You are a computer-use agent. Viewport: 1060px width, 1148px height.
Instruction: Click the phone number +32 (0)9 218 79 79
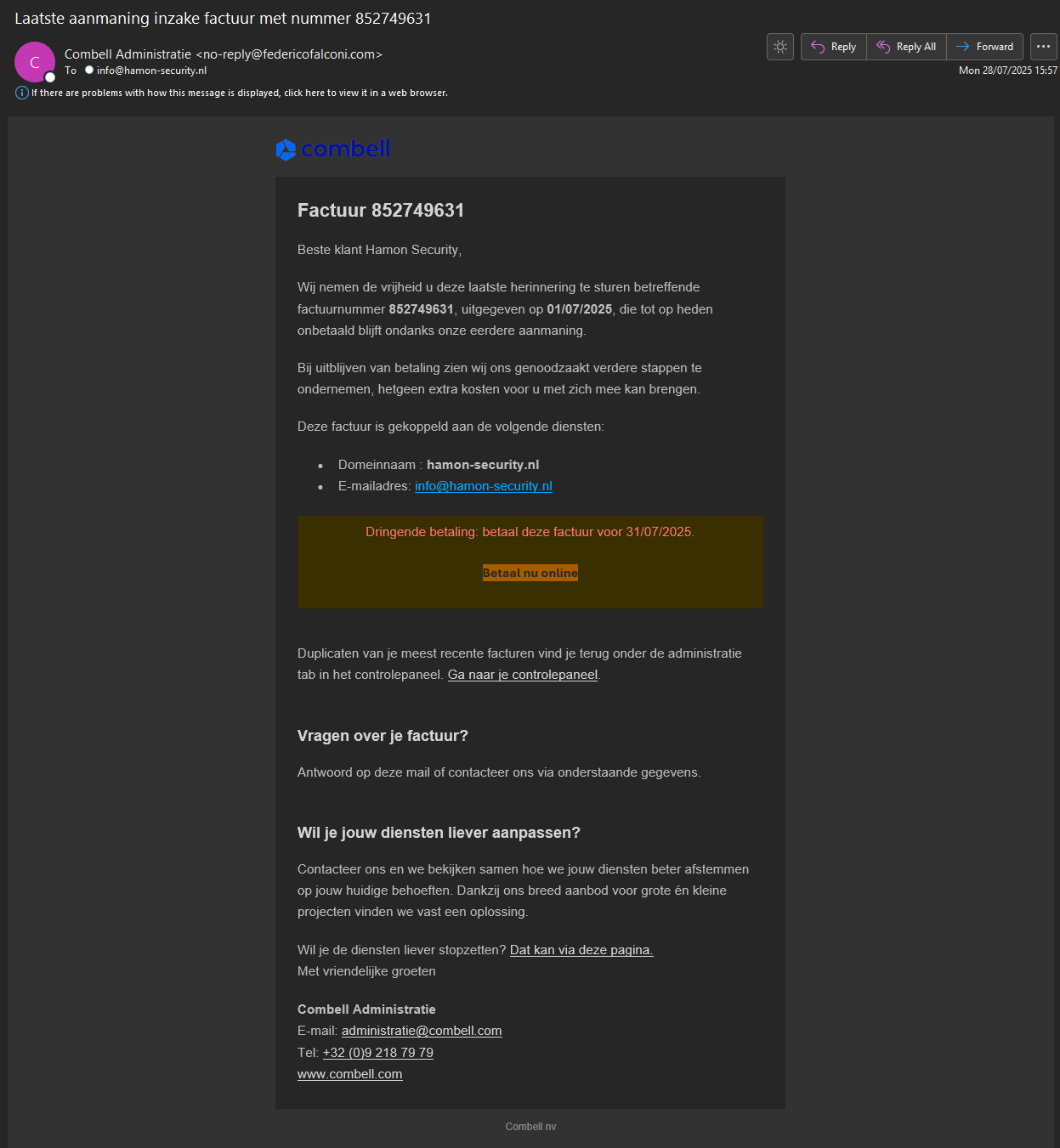pyautogui.click(x=377, y=1053)
